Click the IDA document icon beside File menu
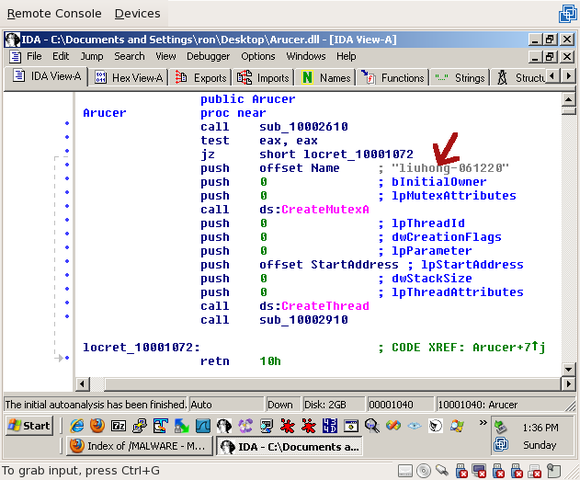 [15, 57]
